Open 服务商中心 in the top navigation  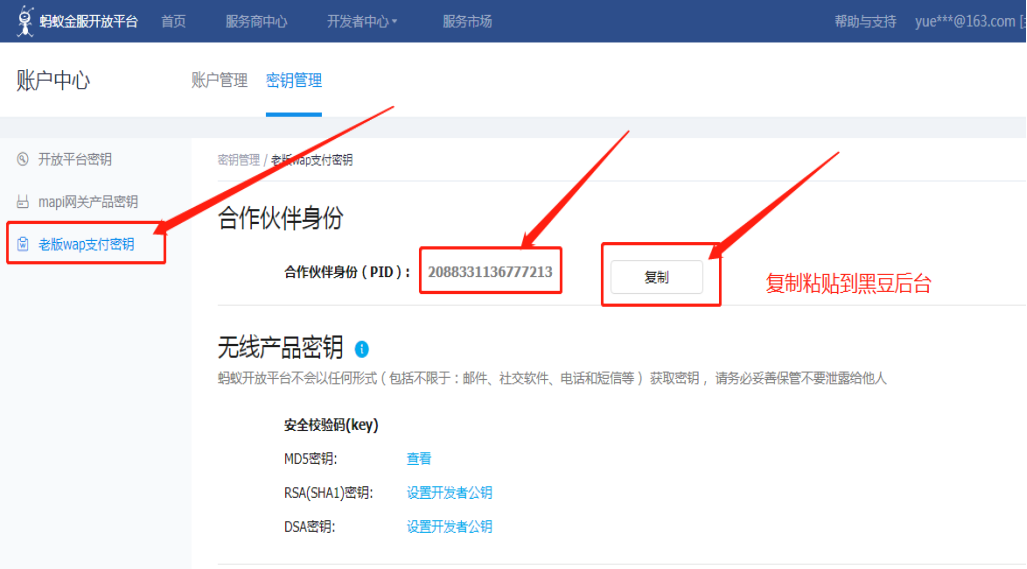[x=256, y=22]
